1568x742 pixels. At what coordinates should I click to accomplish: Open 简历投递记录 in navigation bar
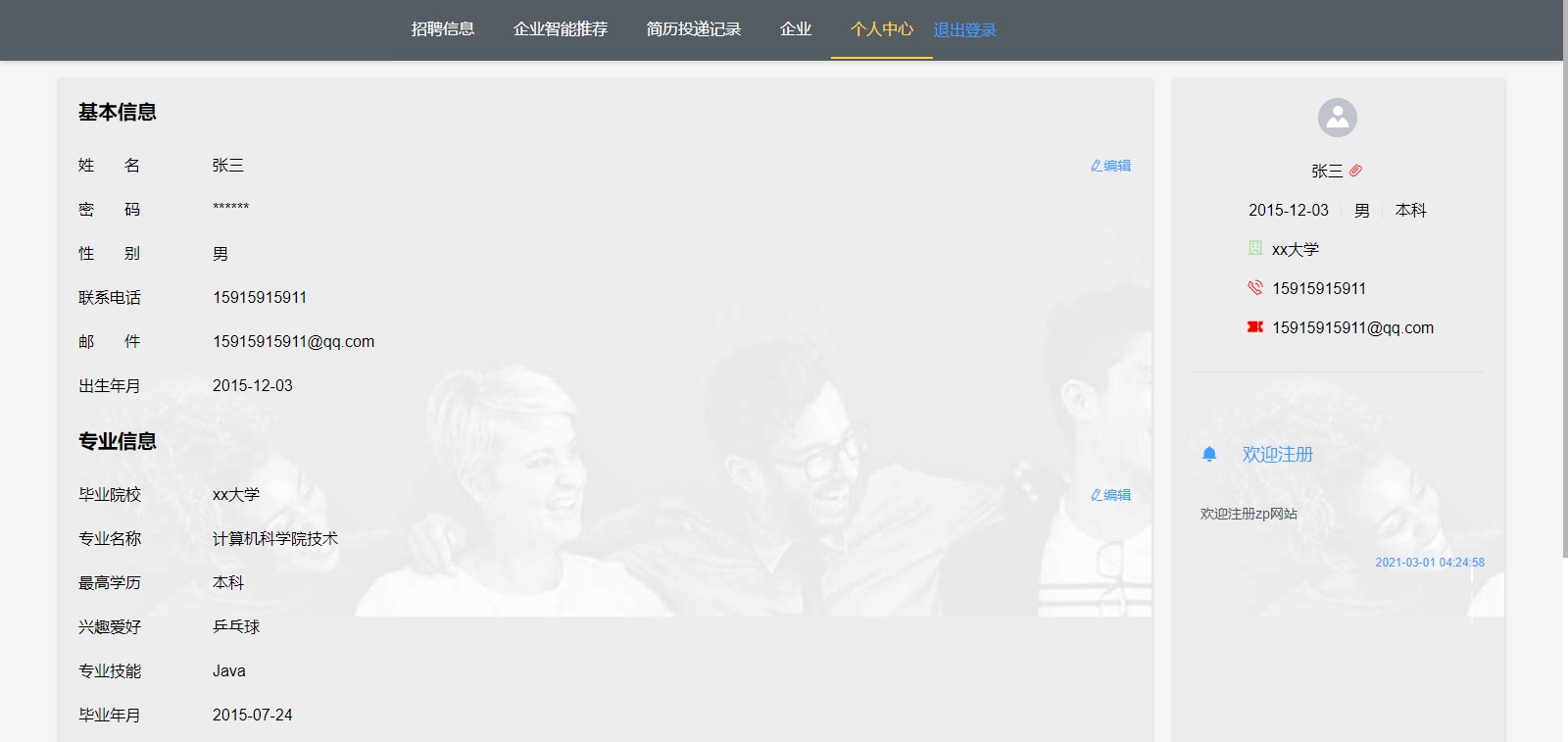[694, 29]
